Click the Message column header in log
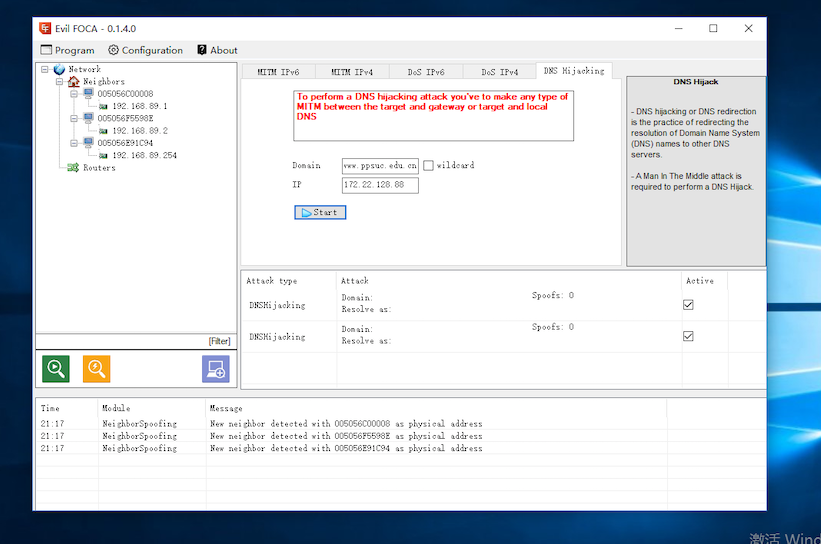Viewport: 821px width, 544px height. pos(436,408)
